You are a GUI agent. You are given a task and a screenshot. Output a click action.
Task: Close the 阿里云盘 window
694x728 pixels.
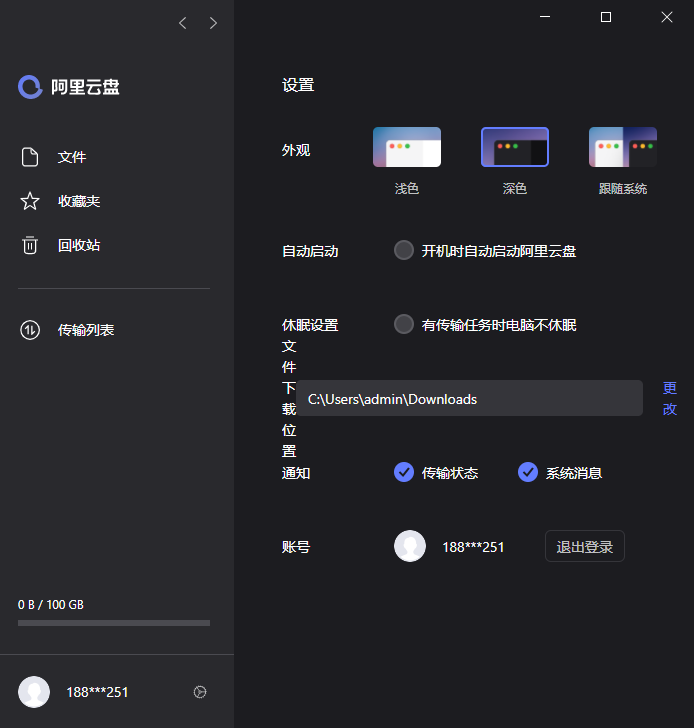[x=667, y=17]
